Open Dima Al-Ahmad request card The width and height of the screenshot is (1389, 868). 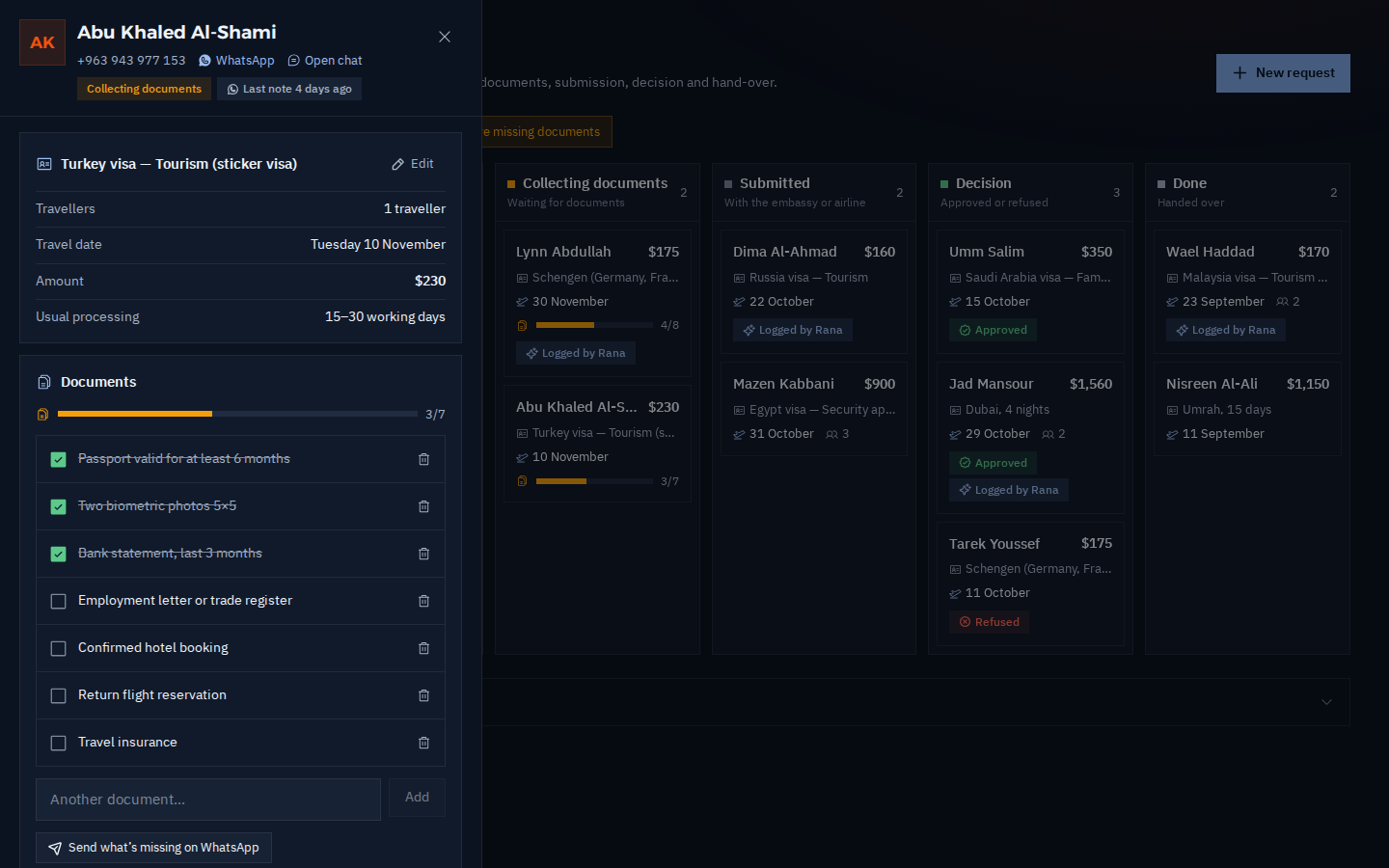[814, 291]
